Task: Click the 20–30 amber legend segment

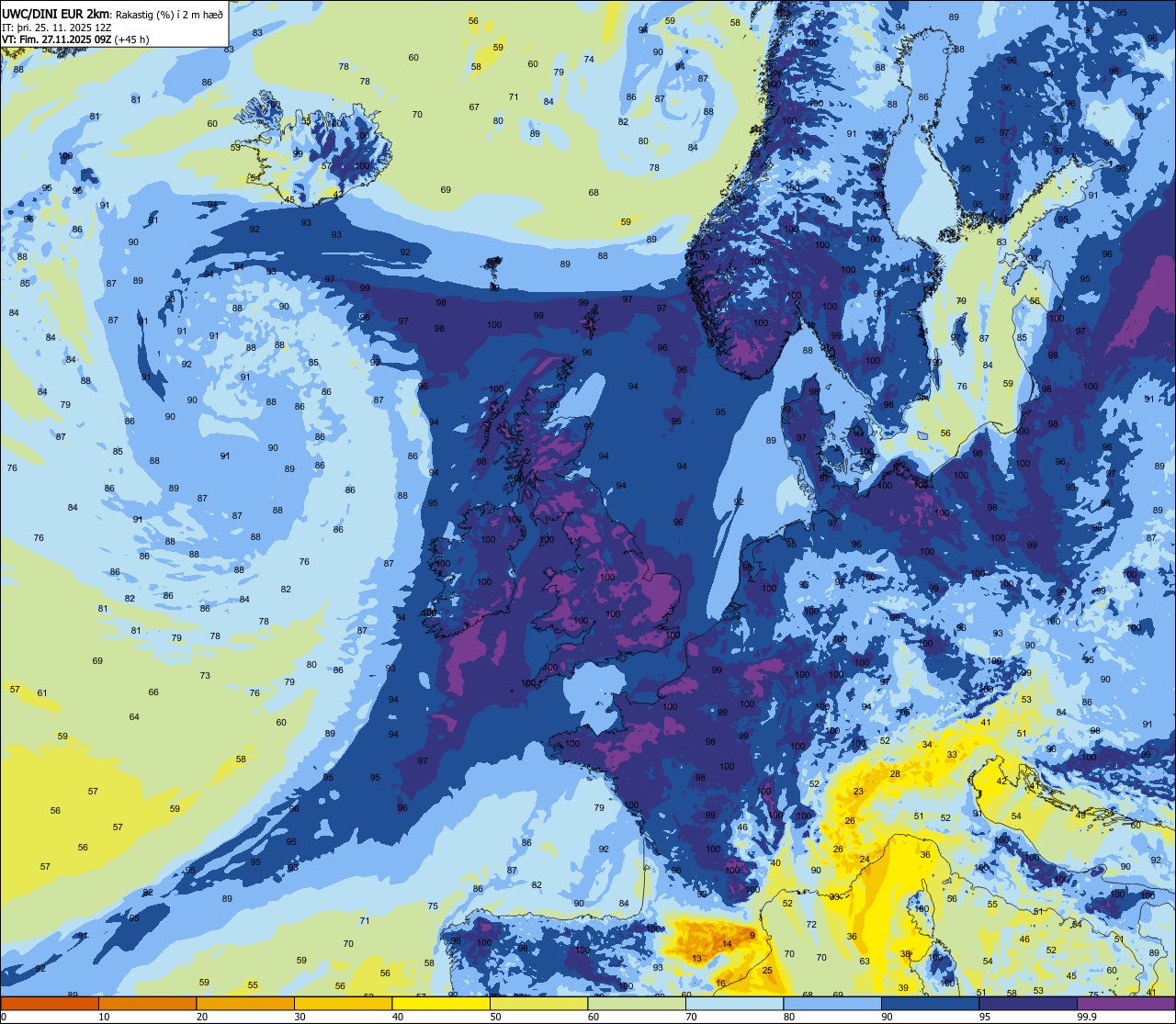Action: click(x=245, y=1004)
